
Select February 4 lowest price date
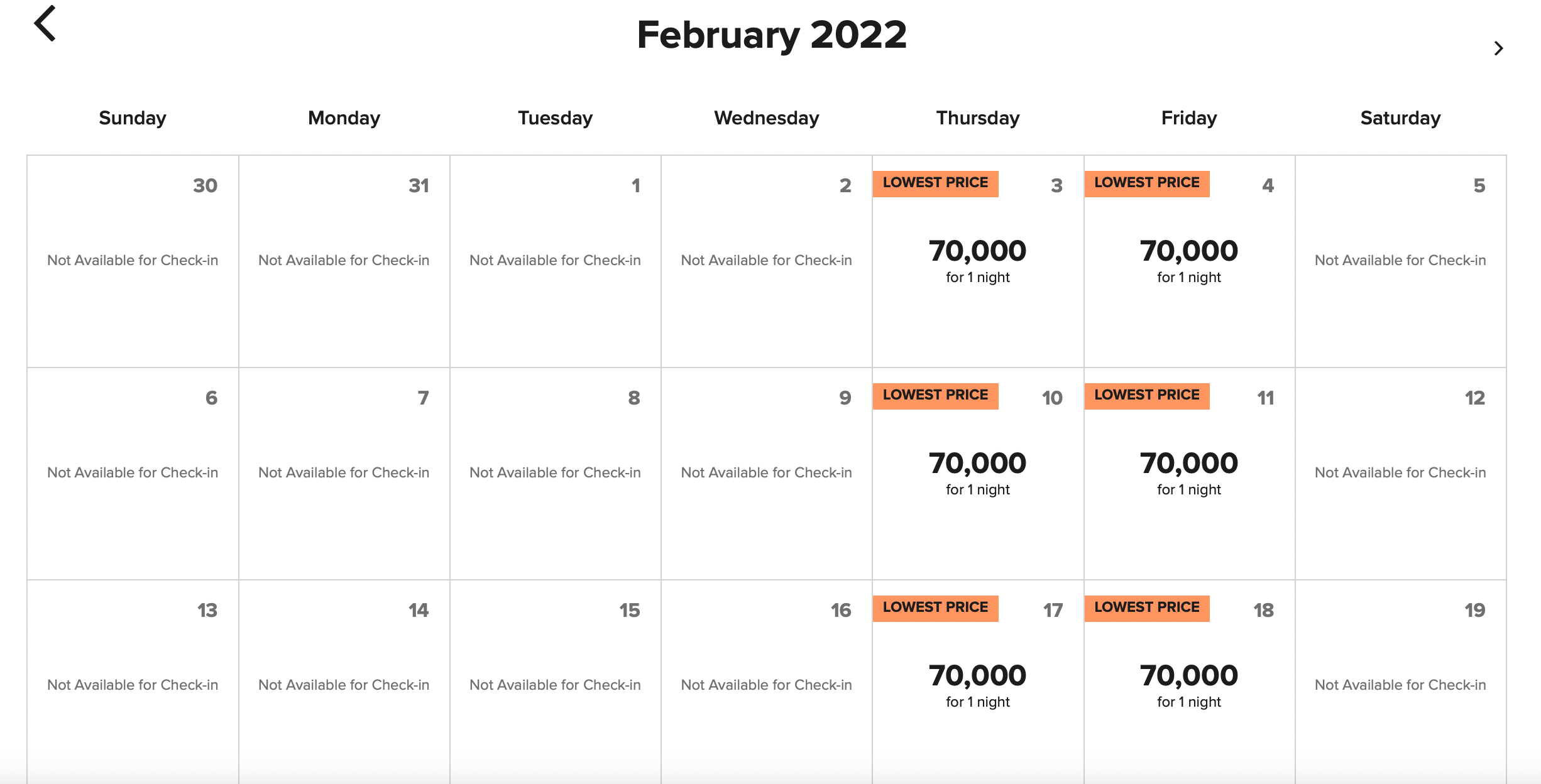pyautogui.click(x=1189, y=261)
